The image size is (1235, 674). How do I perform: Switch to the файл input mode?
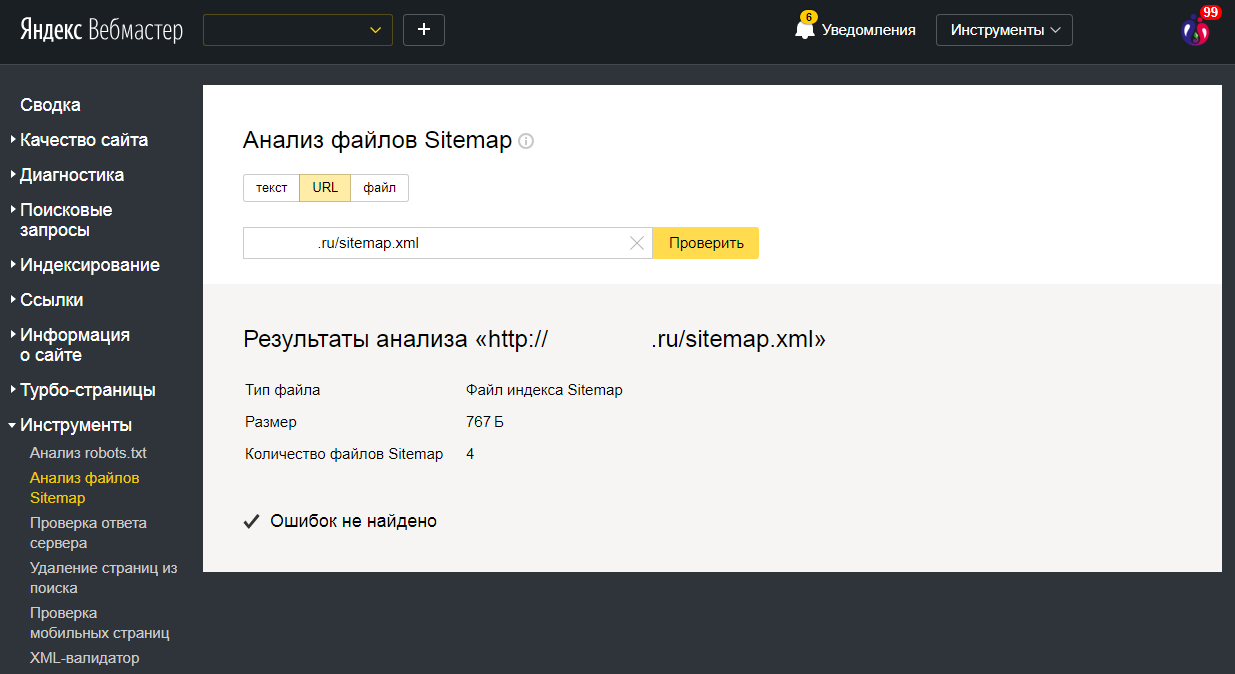(x=380, y=188)
